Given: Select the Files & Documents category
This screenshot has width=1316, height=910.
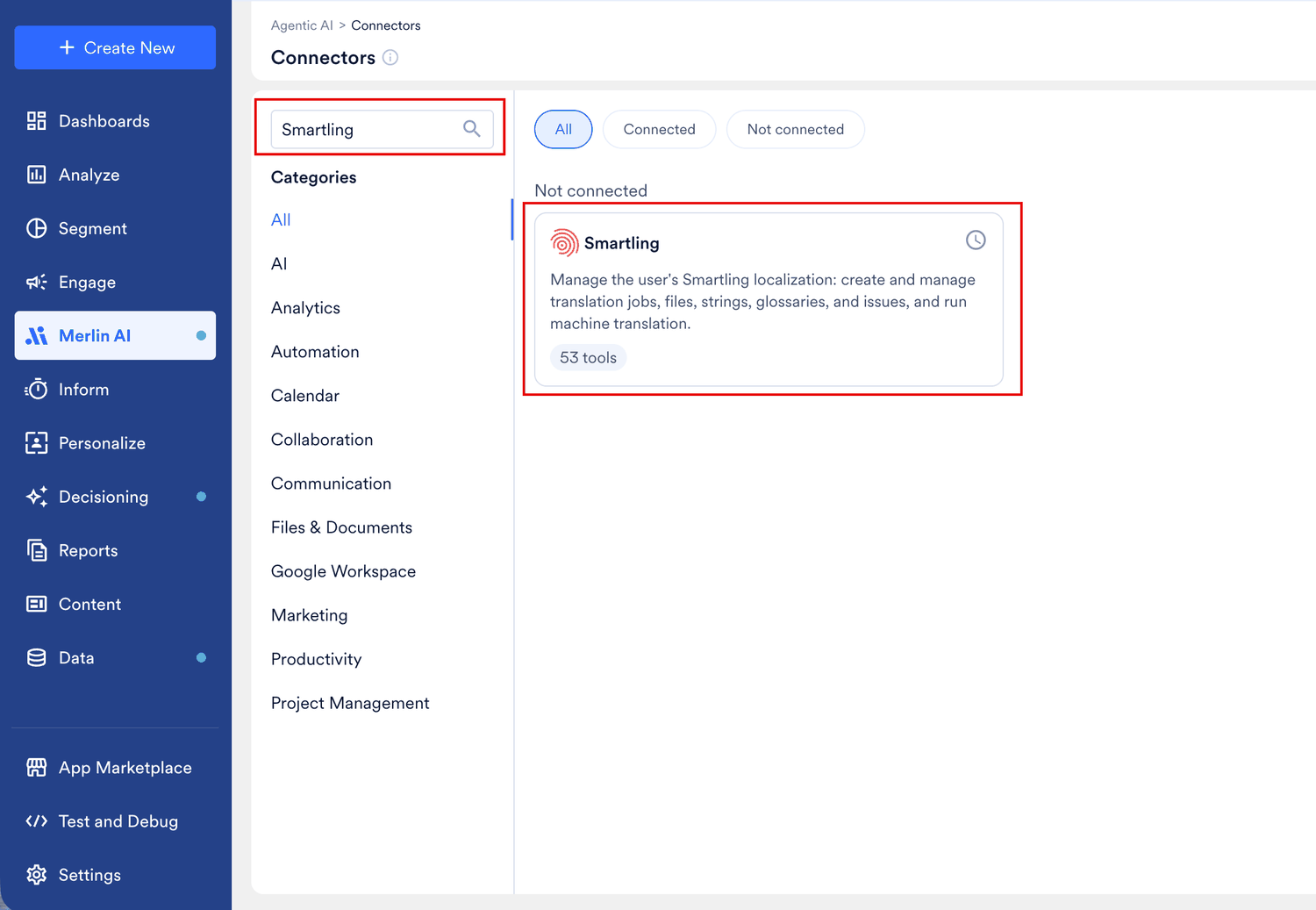Looking at the screenshot, I should tap(341, 527).
